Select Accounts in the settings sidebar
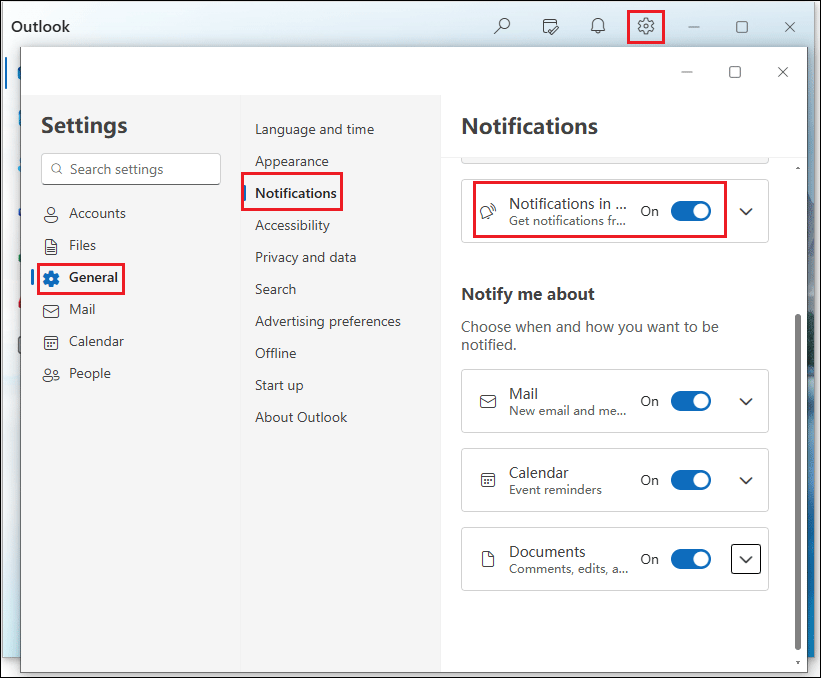Image resolution: width=821 pixels, height=678 pixels. coord(97,213)
